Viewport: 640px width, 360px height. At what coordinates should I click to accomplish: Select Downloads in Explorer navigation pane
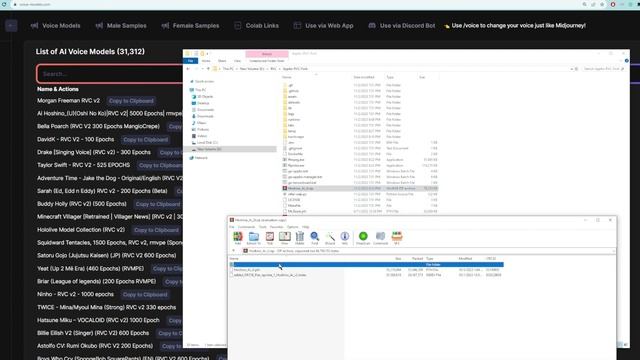(203, 116)
